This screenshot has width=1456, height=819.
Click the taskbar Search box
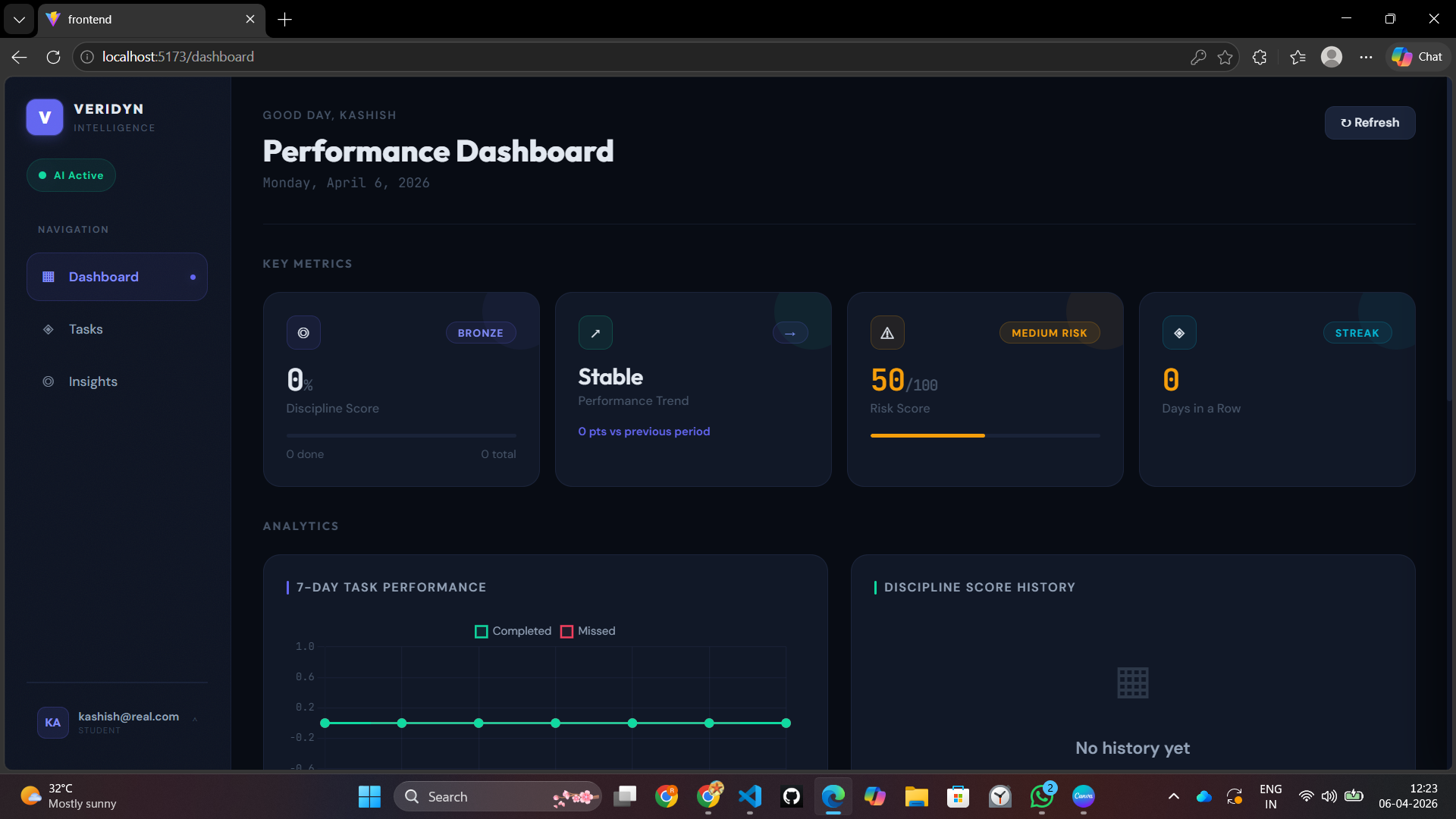coord(497,796)
